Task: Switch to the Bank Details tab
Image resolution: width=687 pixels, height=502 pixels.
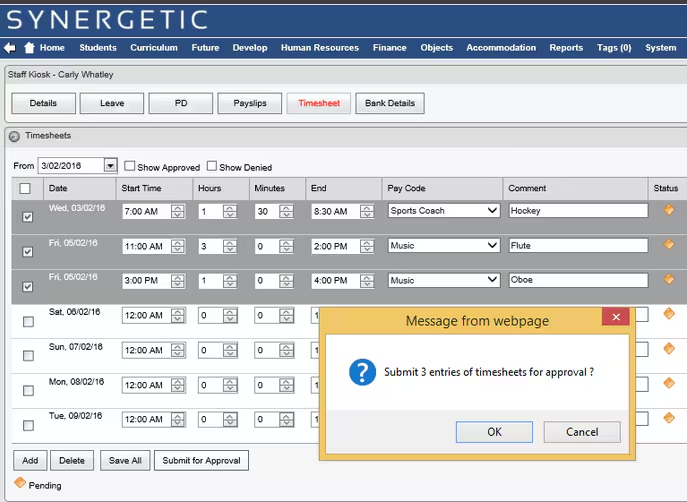Action: pyautogui.click(x=390, y=103)
